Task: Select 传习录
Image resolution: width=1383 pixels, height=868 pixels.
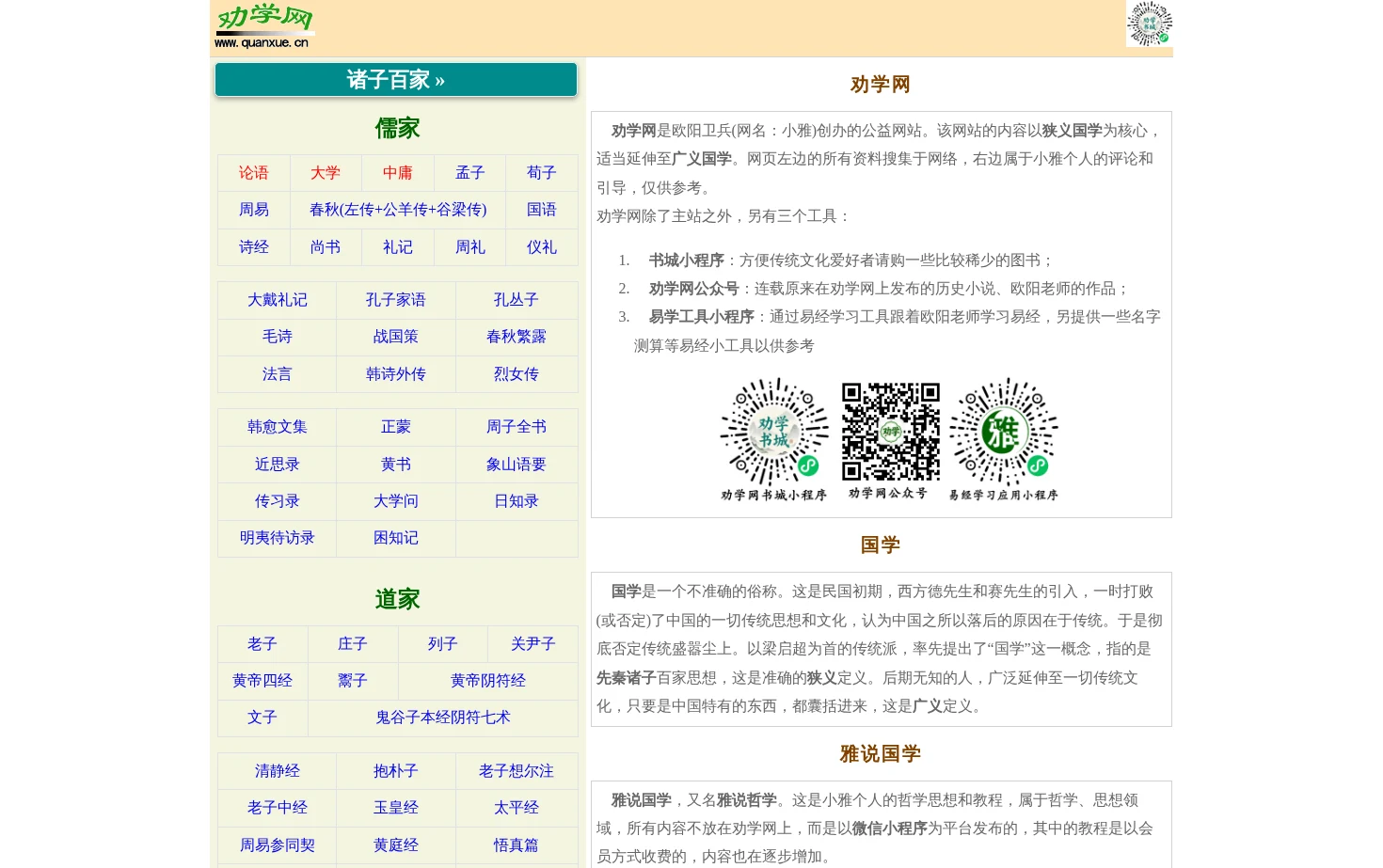Action: click(278, 501)
